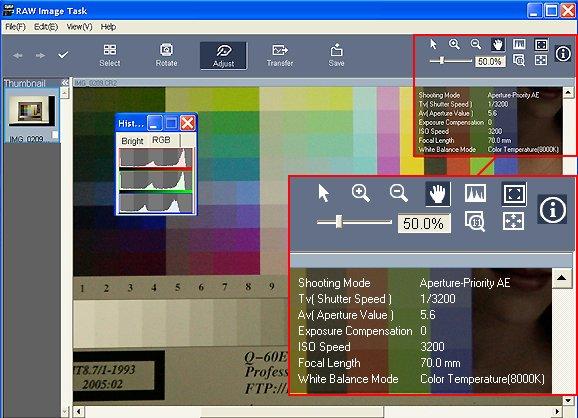Click the RAW Image Task title bar icon
The width and height of the screenshot is (578, 418).
pyautogui.click(x=8, y=11)
